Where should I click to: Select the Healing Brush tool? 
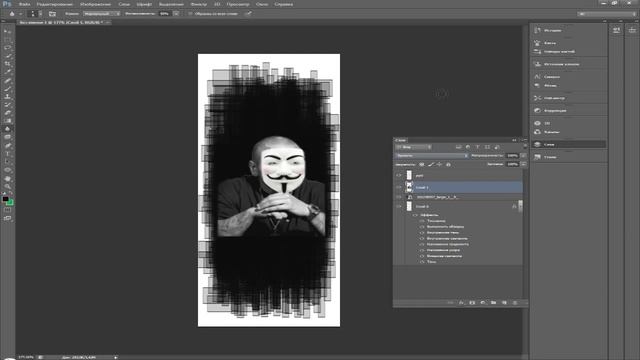click(x=7, y=80)
